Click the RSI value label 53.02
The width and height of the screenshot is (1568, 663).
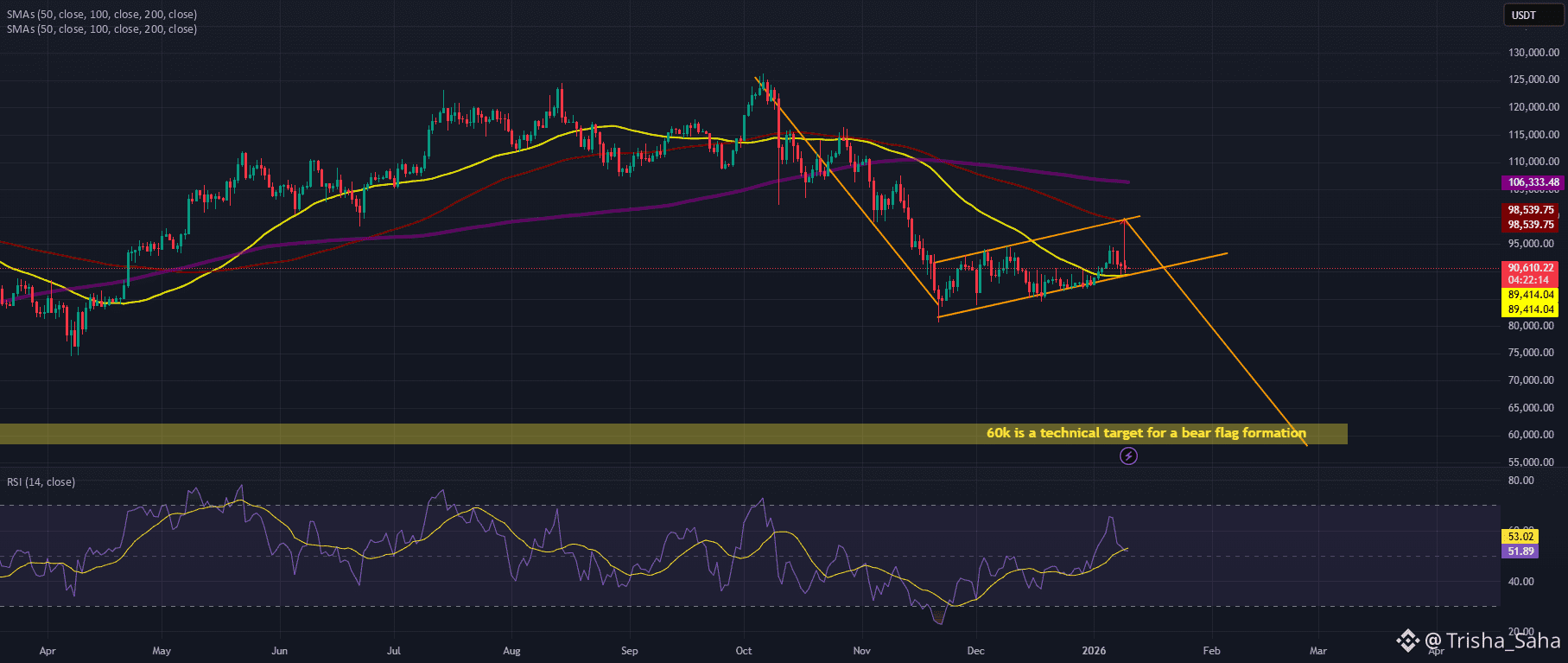1520,537
